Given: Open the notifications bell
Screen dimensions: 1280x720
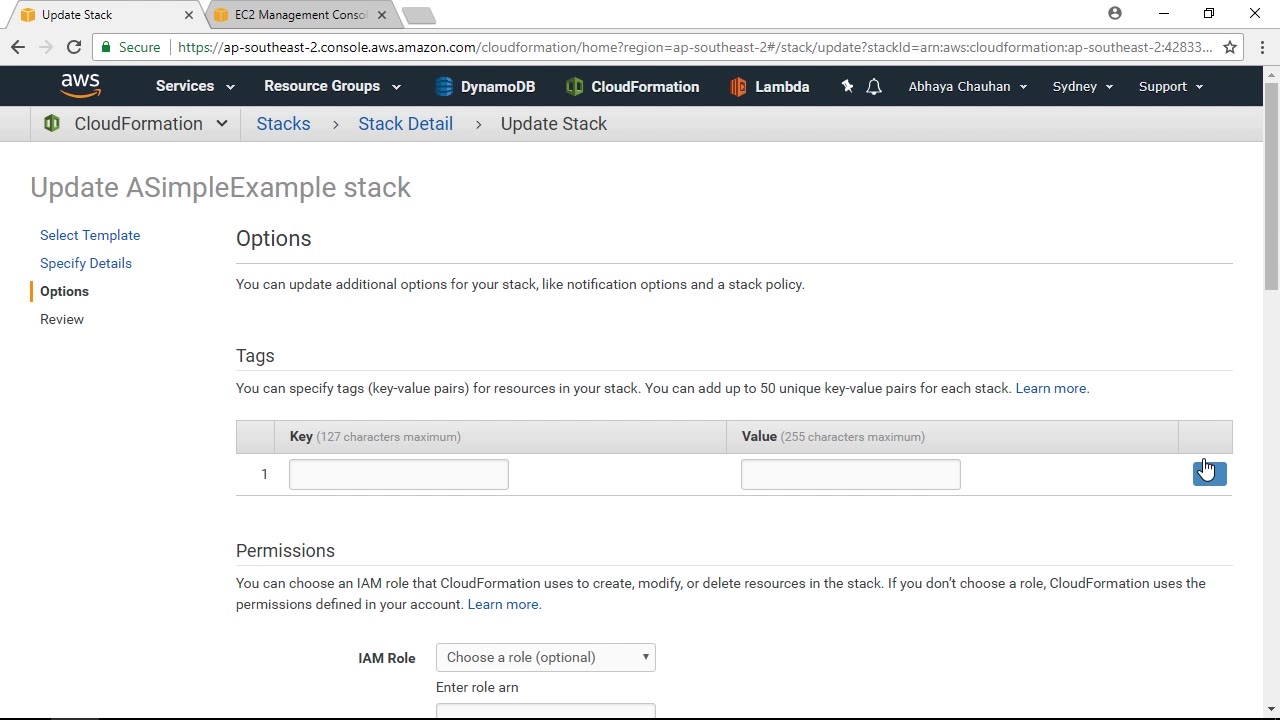Looking at the screenshot, I should point(874,87).
